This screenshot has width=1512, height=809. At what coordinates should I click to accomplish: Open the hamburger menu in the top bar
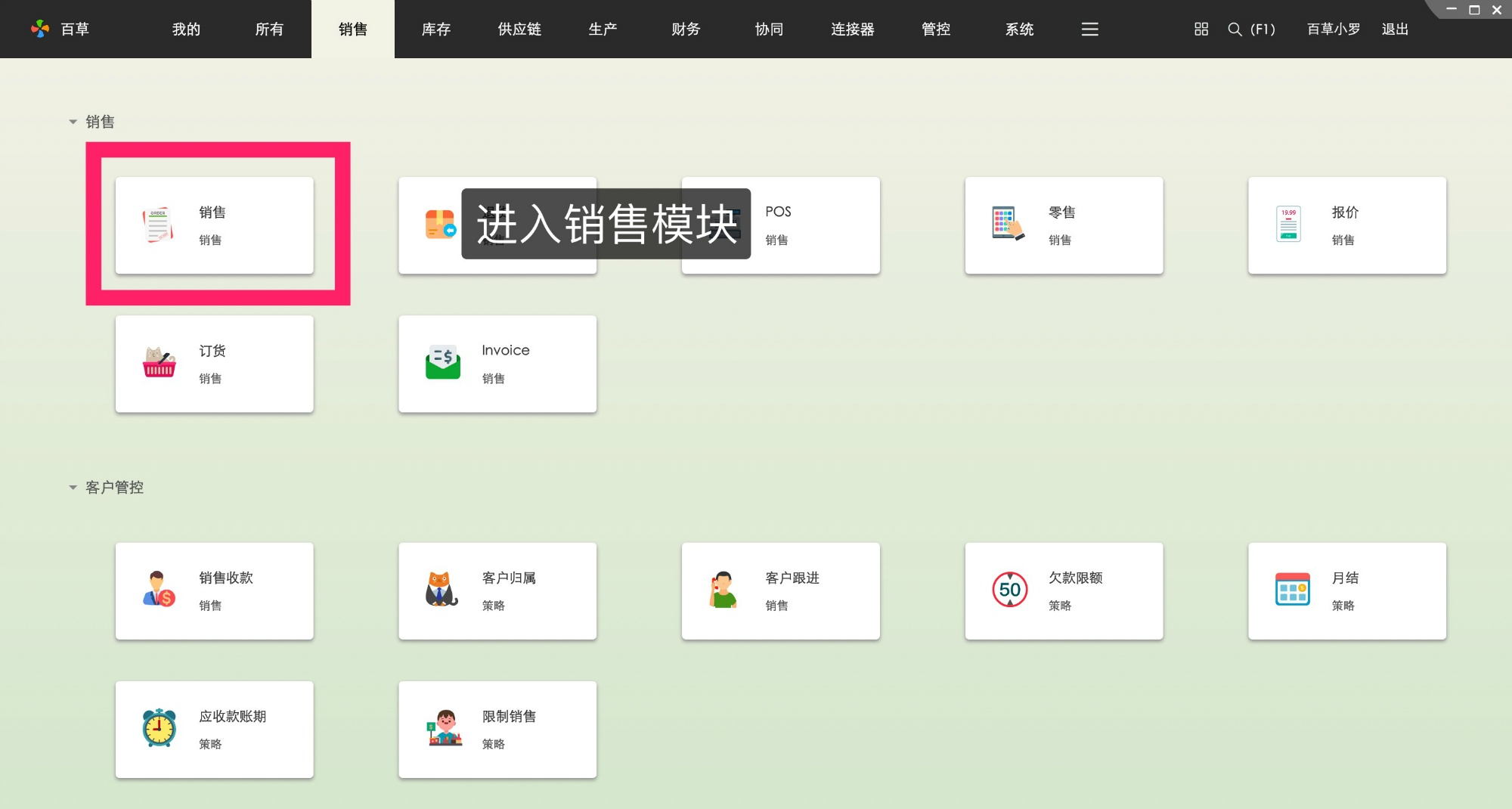[1089, 29]
